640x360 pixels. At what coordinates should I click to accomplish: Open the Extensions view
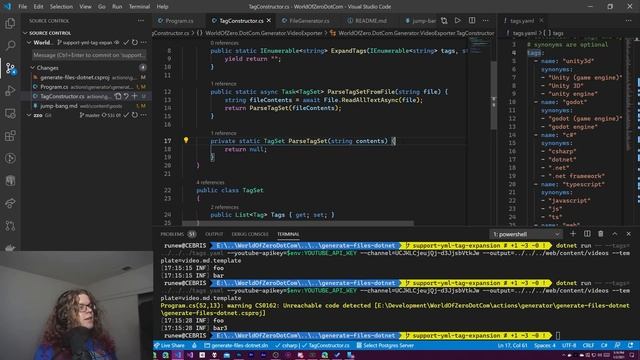pos(10,136)
